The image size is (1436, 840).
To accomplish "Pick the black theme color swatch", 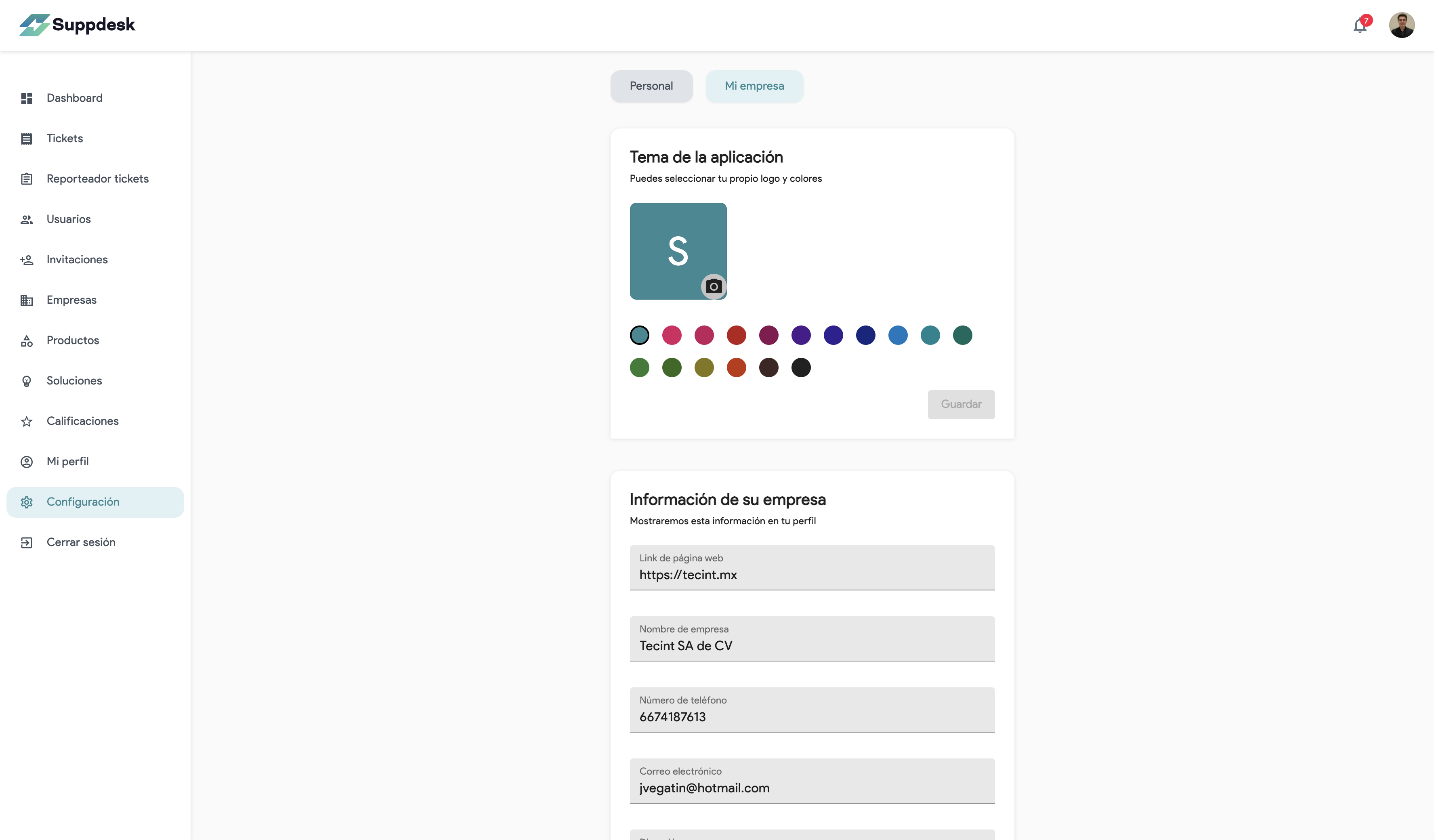I will [801, 367].
